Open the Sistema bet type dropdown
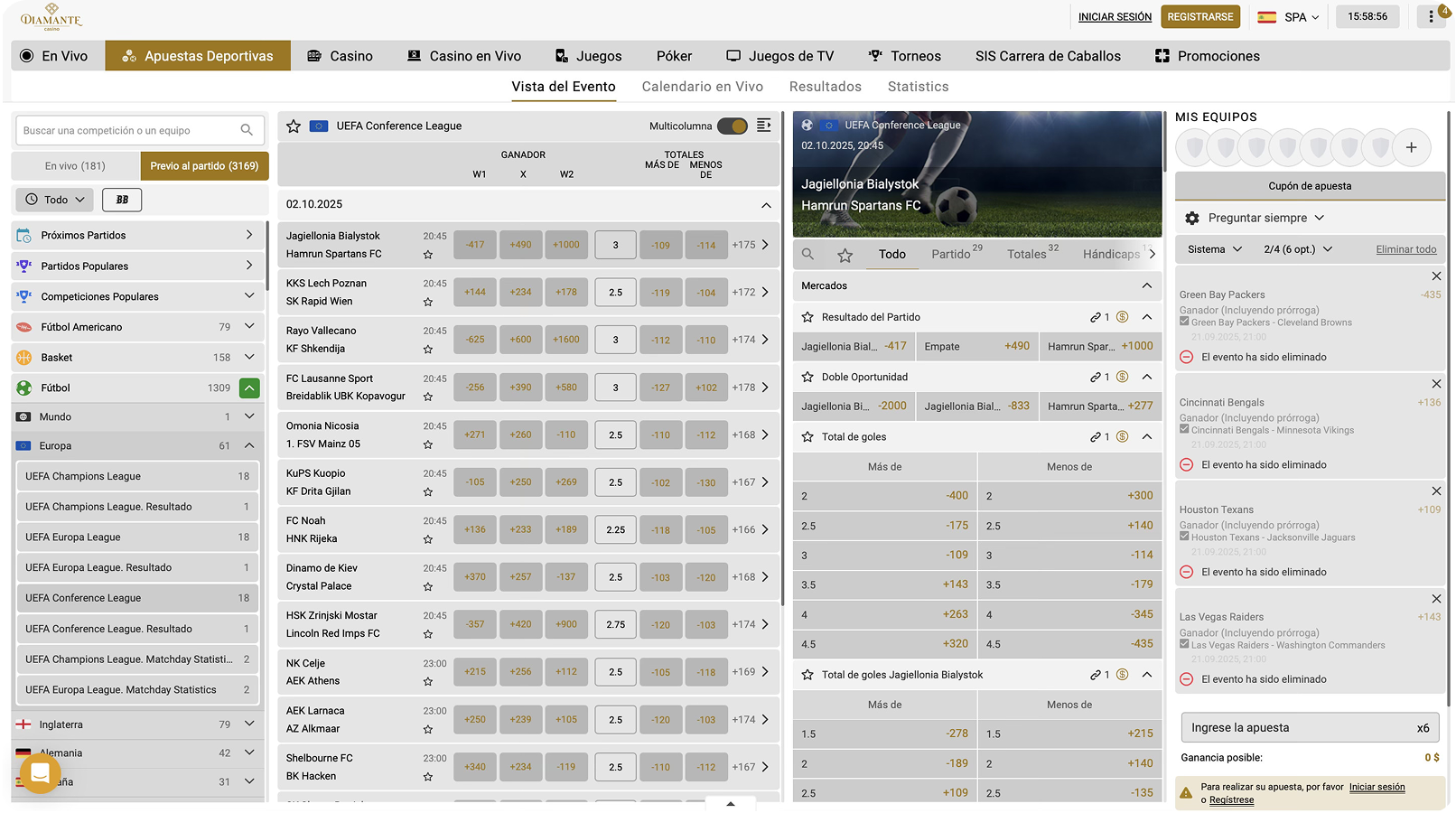Viewport: 1456px width, 813px height. tap(1215, 249)
